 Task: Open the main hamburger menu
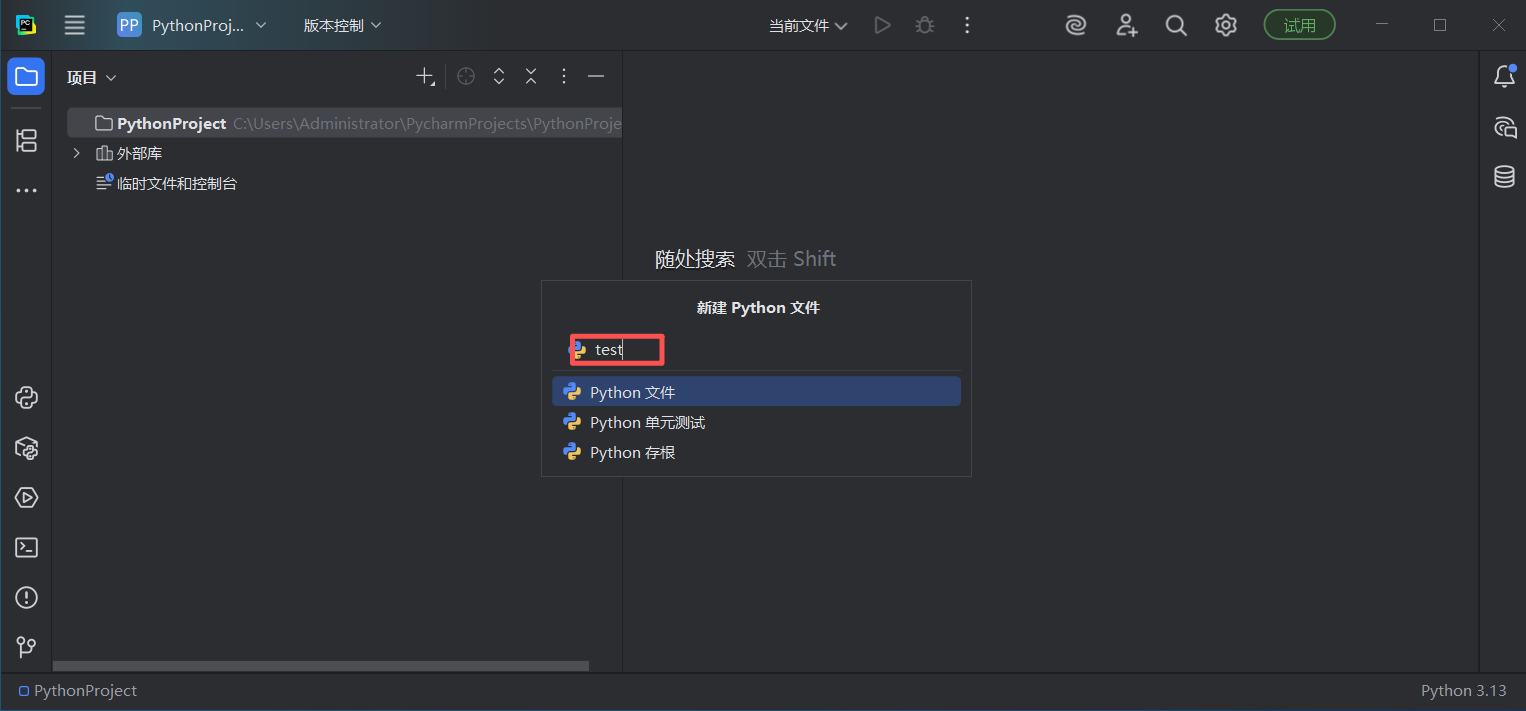74,25
